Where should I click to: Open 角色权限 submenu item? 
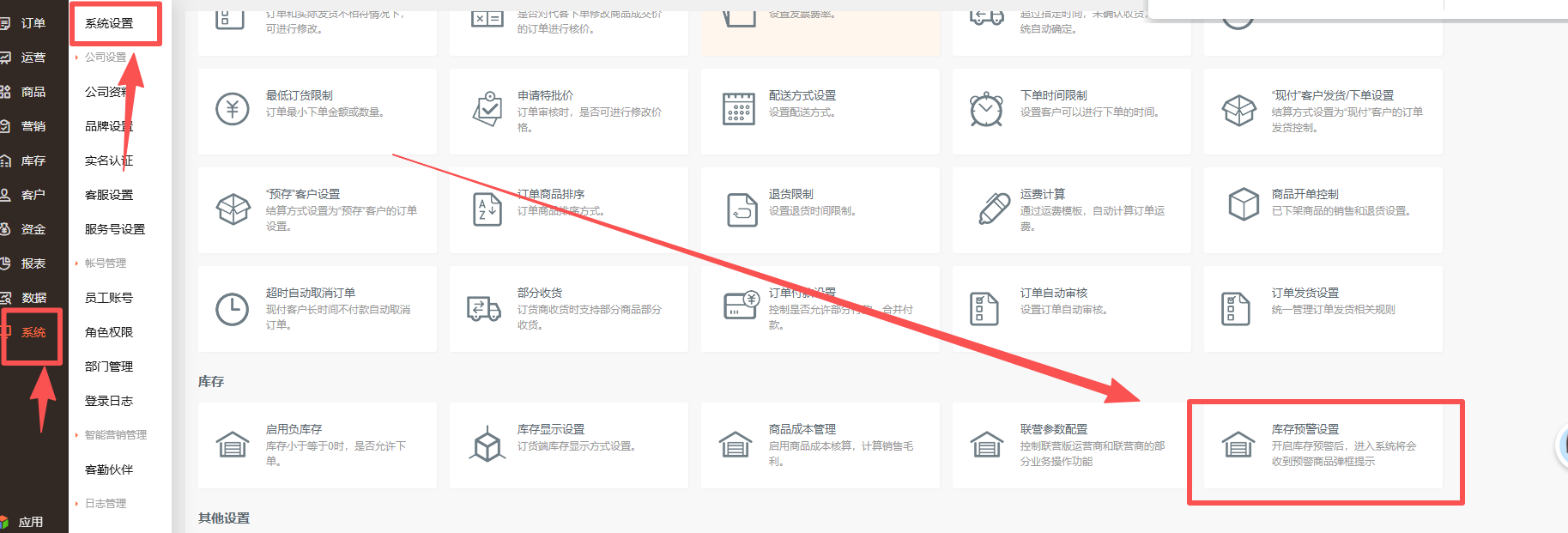coord(109,332)
